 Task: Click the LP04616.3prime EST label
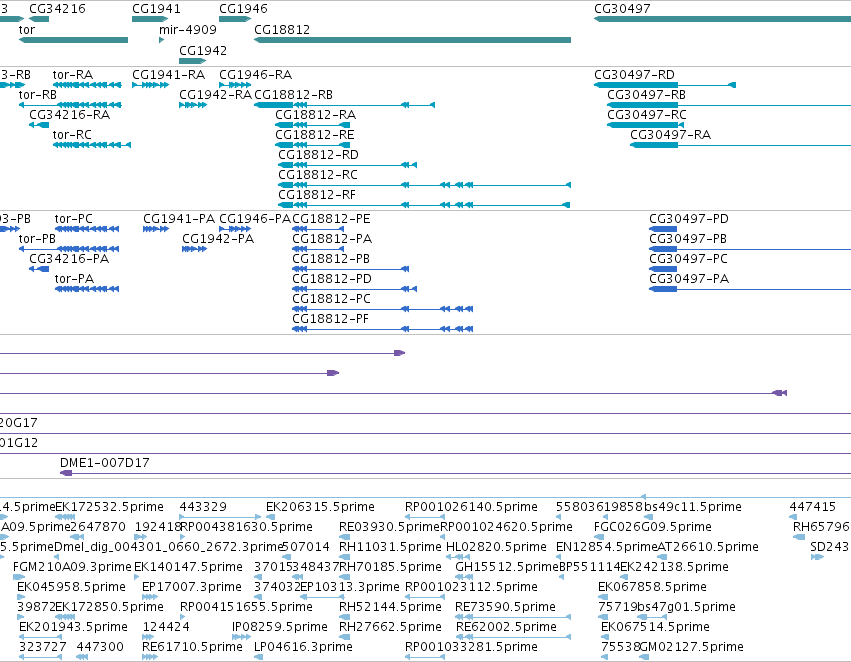coord(303,647)
